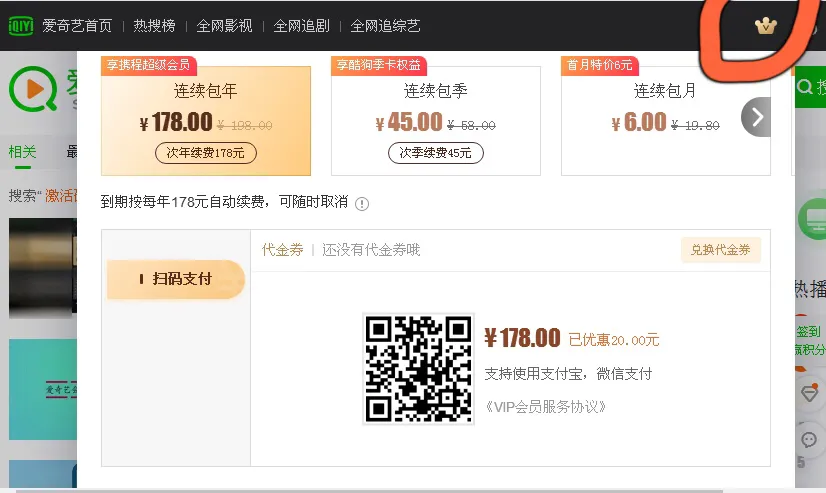Click the iQIYI logo in top bar
This screenshot has height=493, width=826.
tap(21, 25)
